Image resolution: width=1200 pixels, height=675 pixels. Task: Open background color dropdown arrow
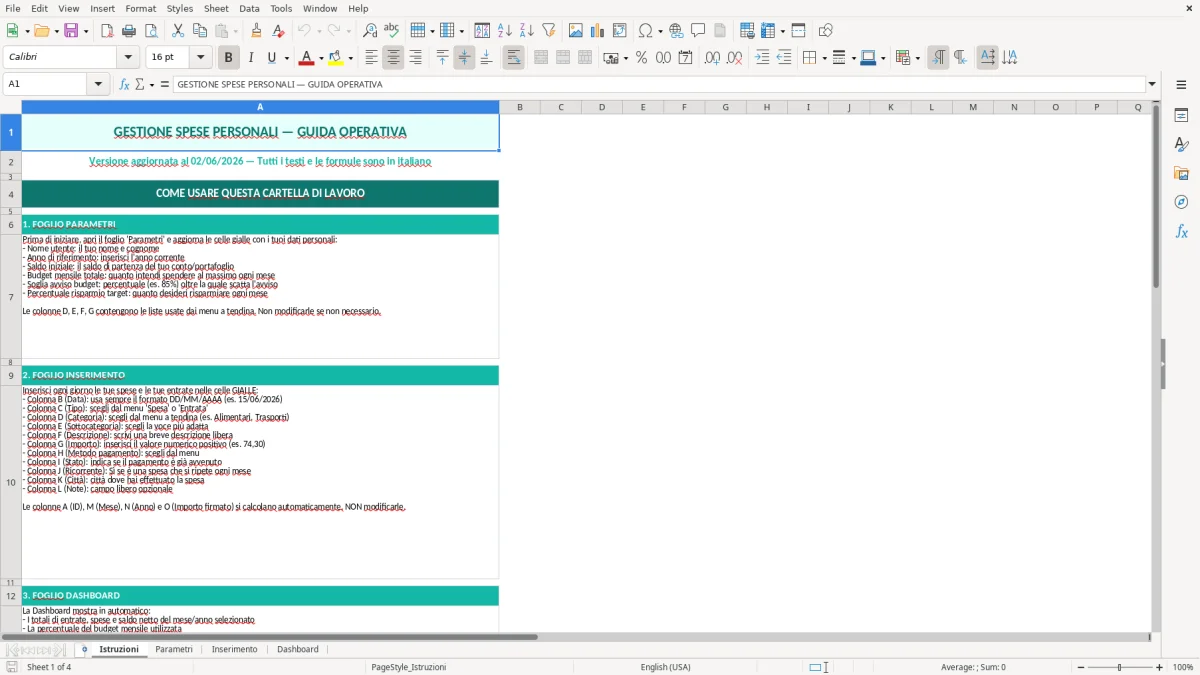point(350,58)
